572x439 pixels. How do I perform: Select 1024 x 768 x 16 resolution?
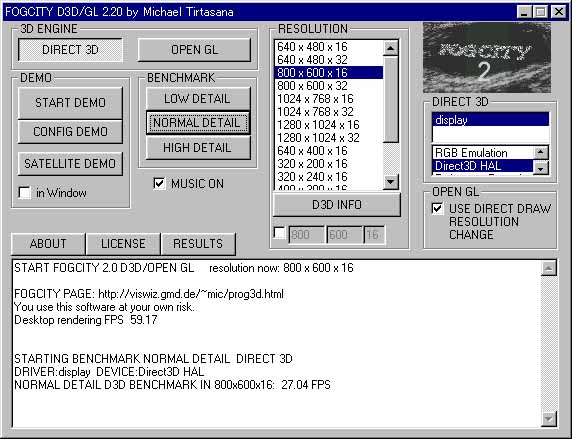329,99
